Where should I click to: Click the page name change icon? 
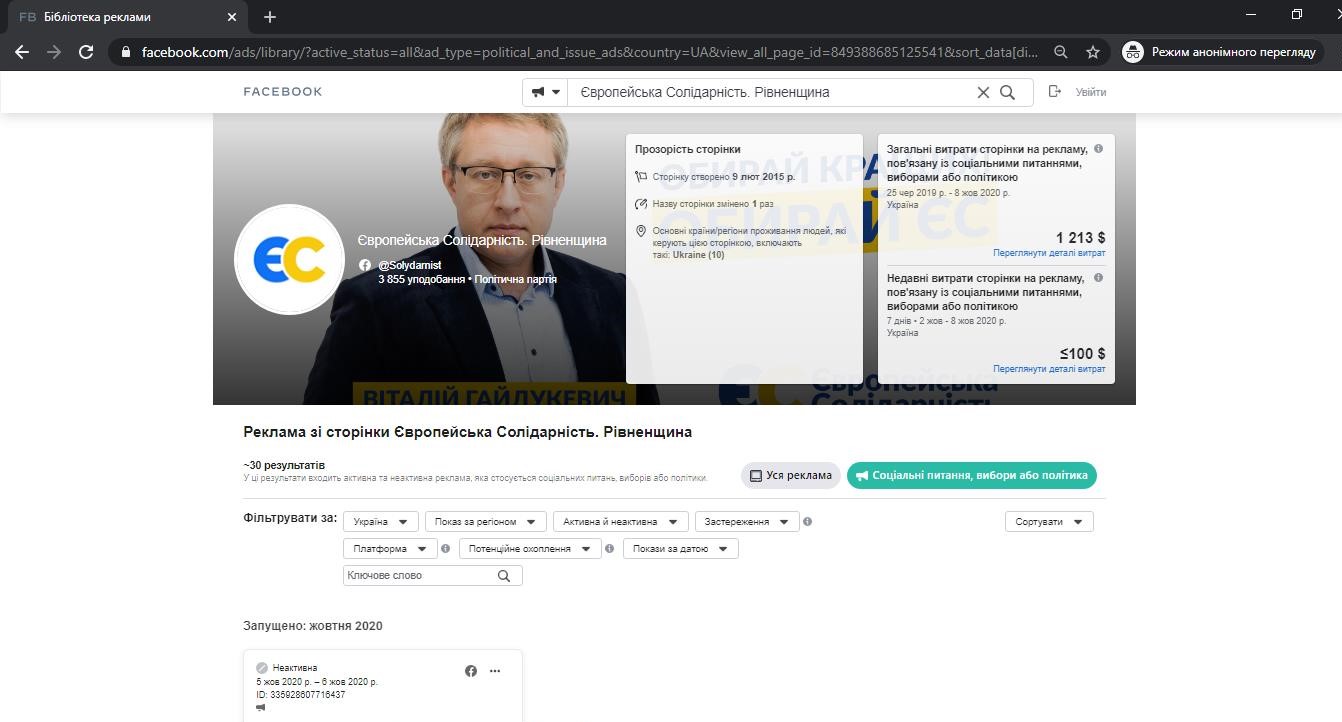point(641,204)
